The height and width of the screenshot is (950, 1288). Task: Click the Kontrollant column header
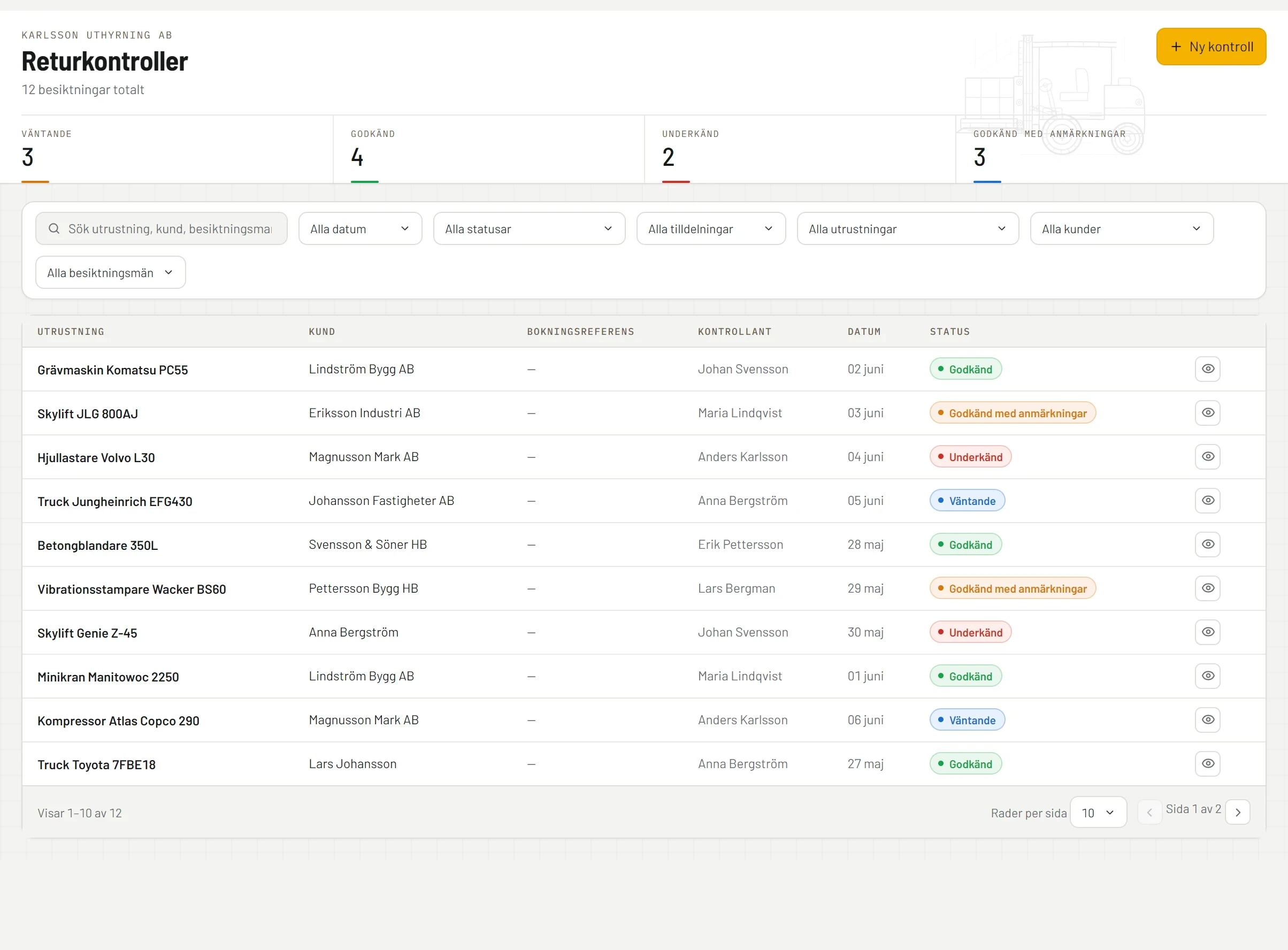(x=734, y=332)
